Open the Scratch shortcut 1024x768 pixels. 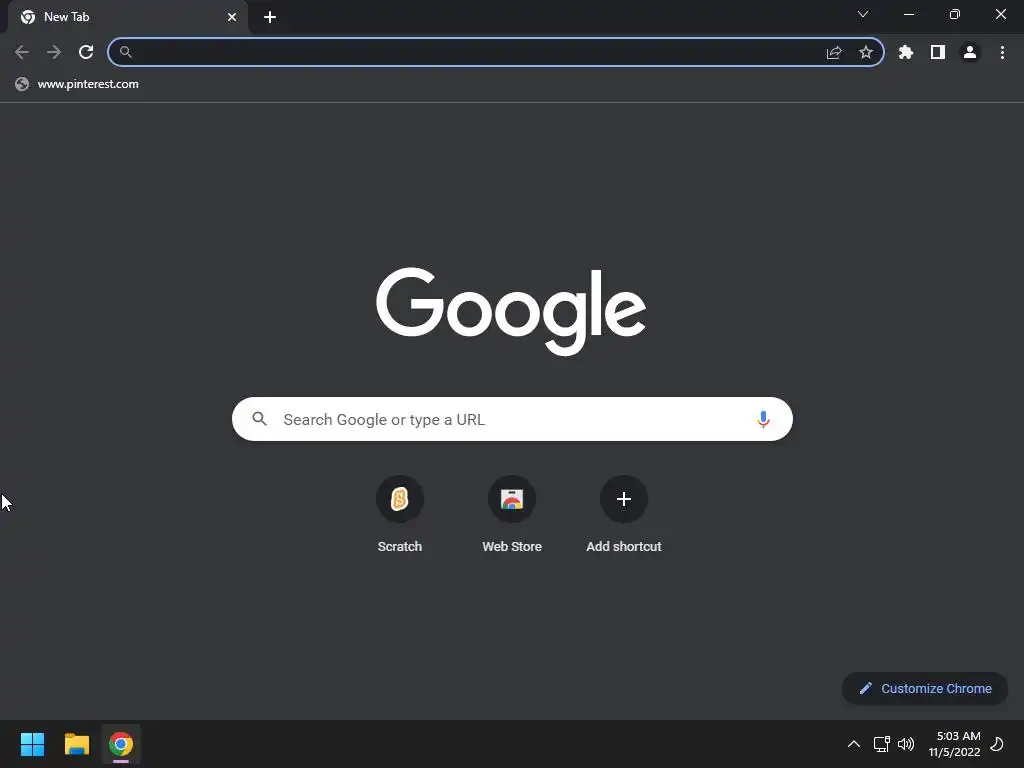[400, 515]
